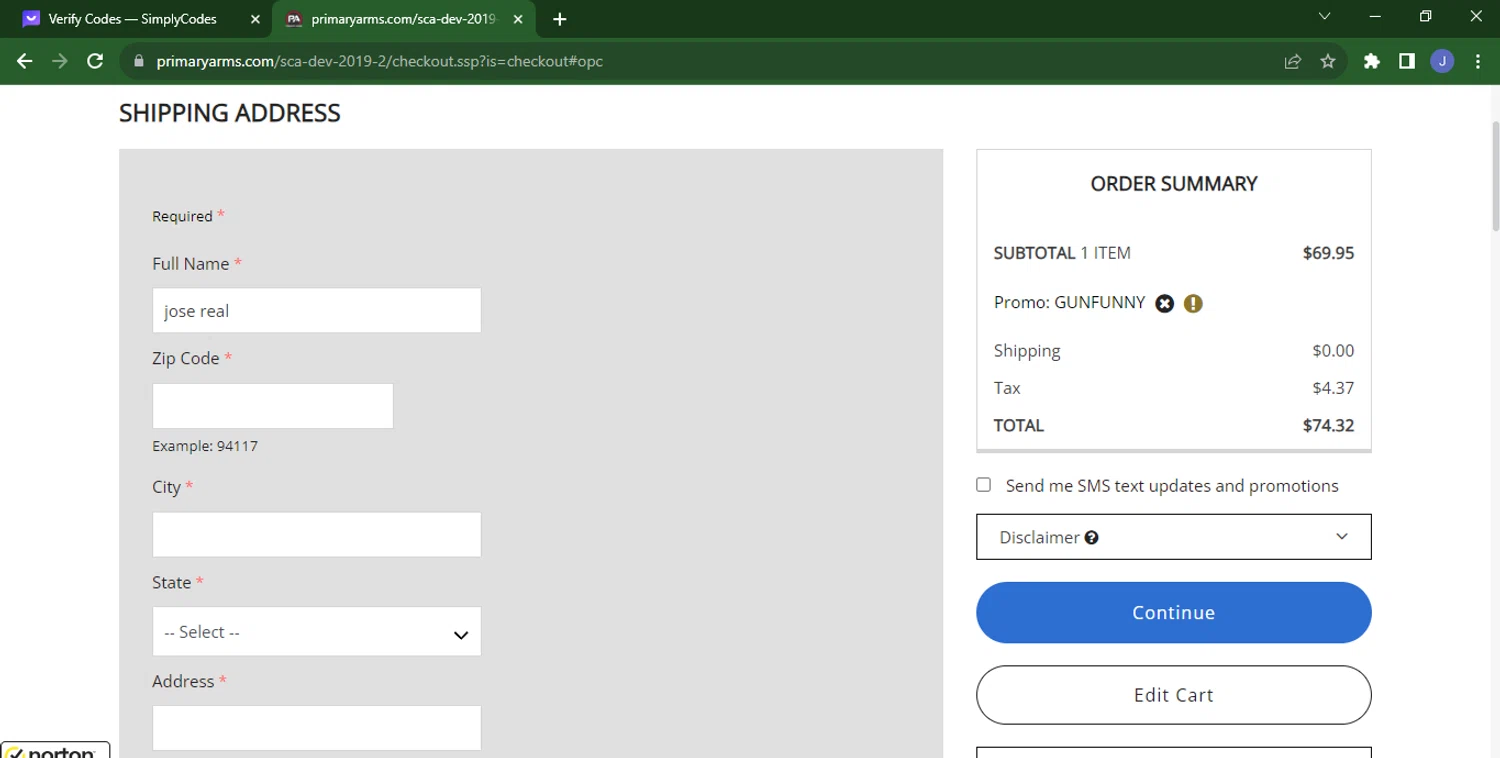This screenshot has height=758, width=1500.
Task: Open the Chrome profile avatar
Action: (x=1442, y=61)
